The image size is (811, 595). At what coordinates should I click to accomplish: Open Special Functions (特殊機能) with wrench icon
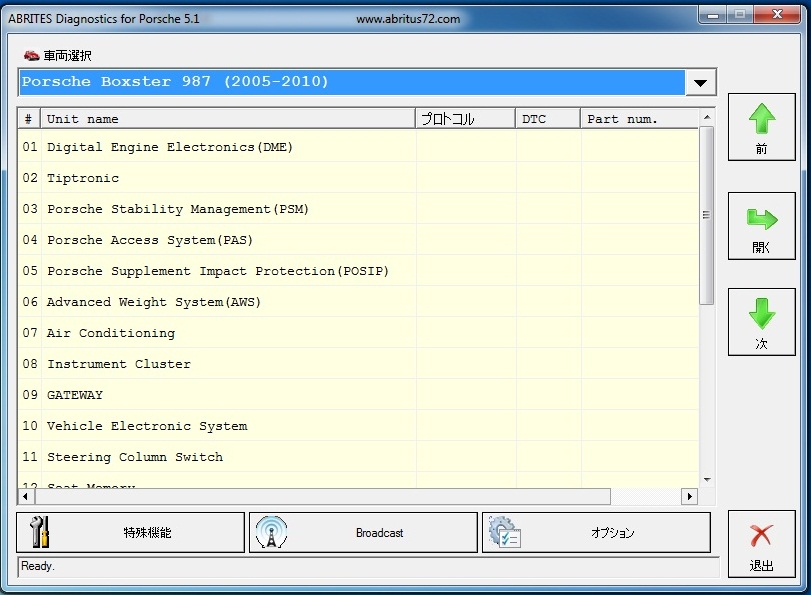point(130,532)
